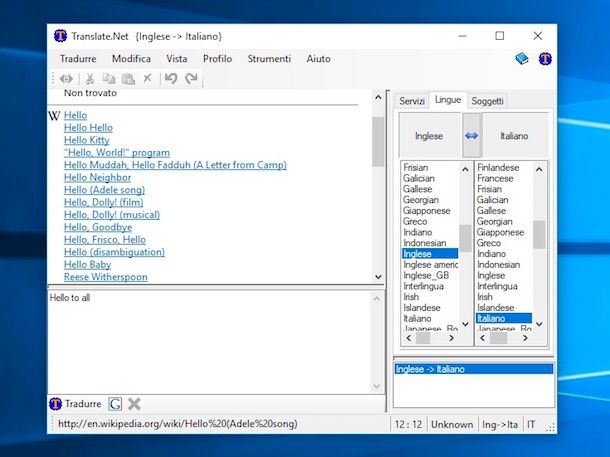Screen dimensions: 610x457
Task: Select Giapponese in the source language list
Action: click(427, 210)
